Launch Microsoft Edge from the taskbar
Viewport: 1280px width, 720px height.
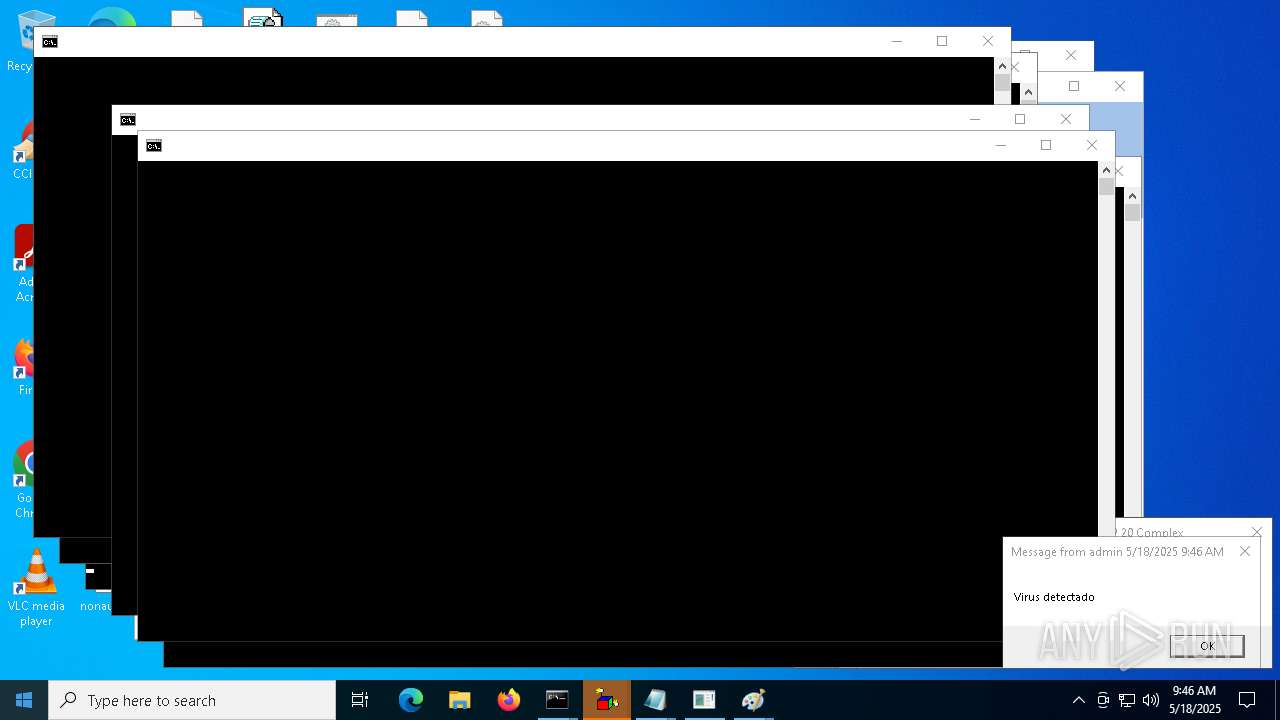click(x=411, y=700)
